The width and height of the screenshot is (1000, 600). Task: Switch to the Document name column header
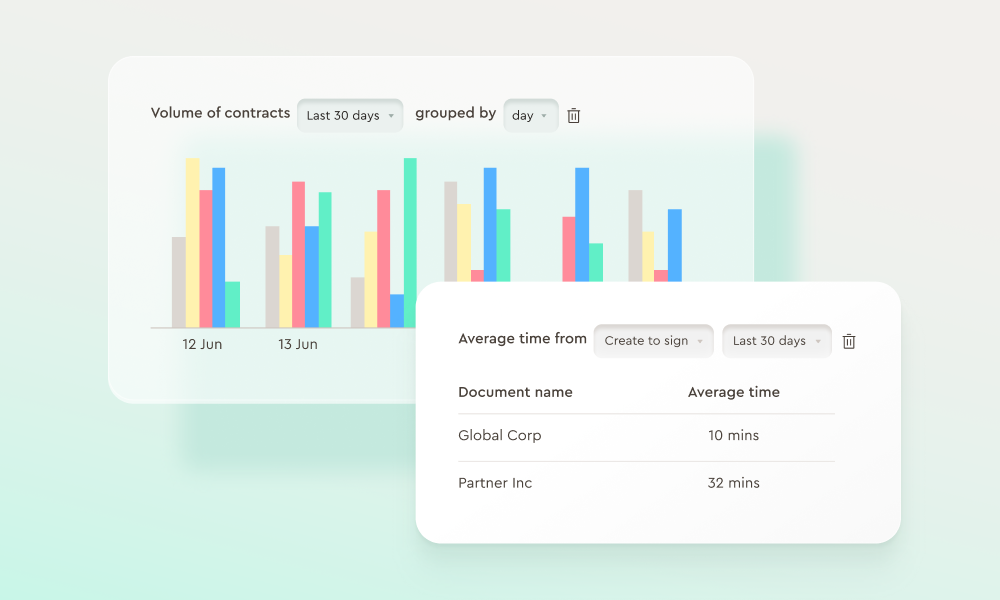click(516, 392)
